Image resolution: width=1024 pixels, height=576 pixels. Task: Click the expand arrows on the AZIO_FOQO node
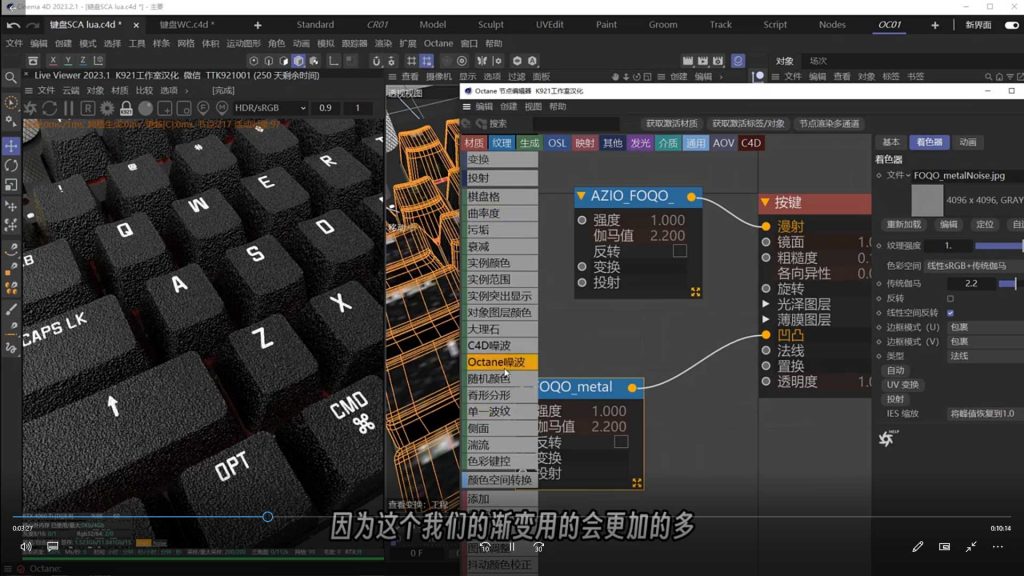click(695, 292)
